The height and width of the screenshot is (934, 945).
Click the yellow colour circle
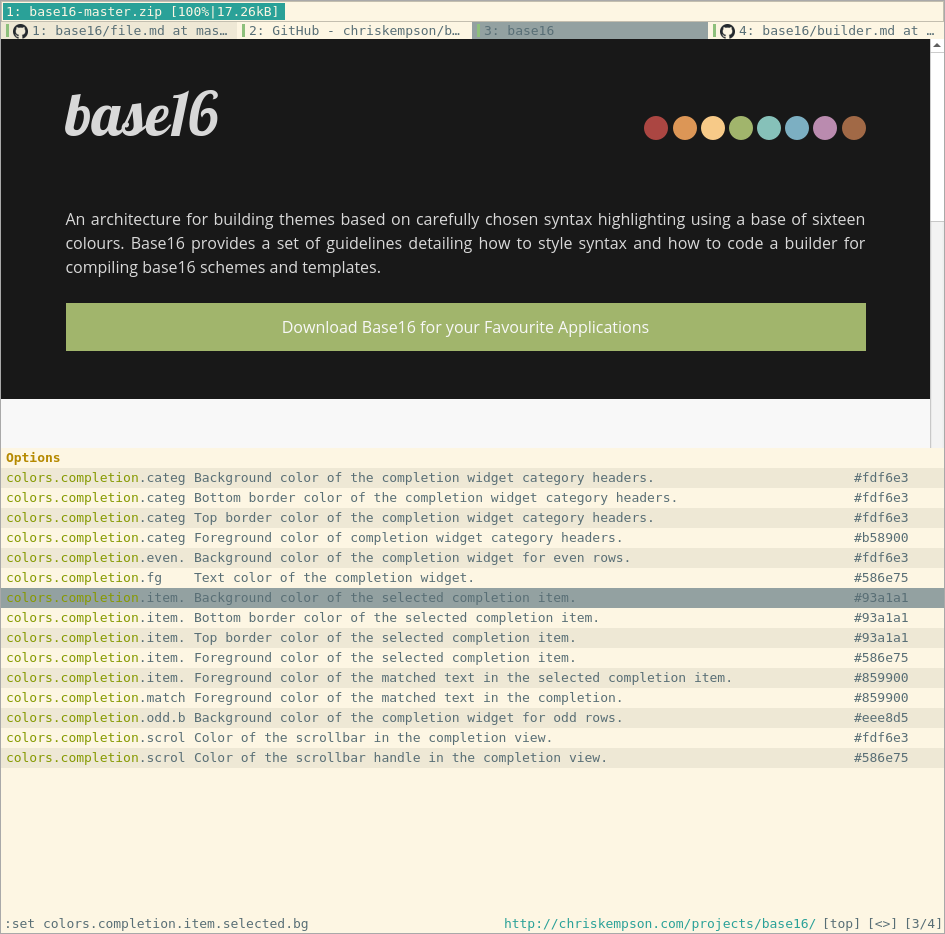tap(713, 128)
